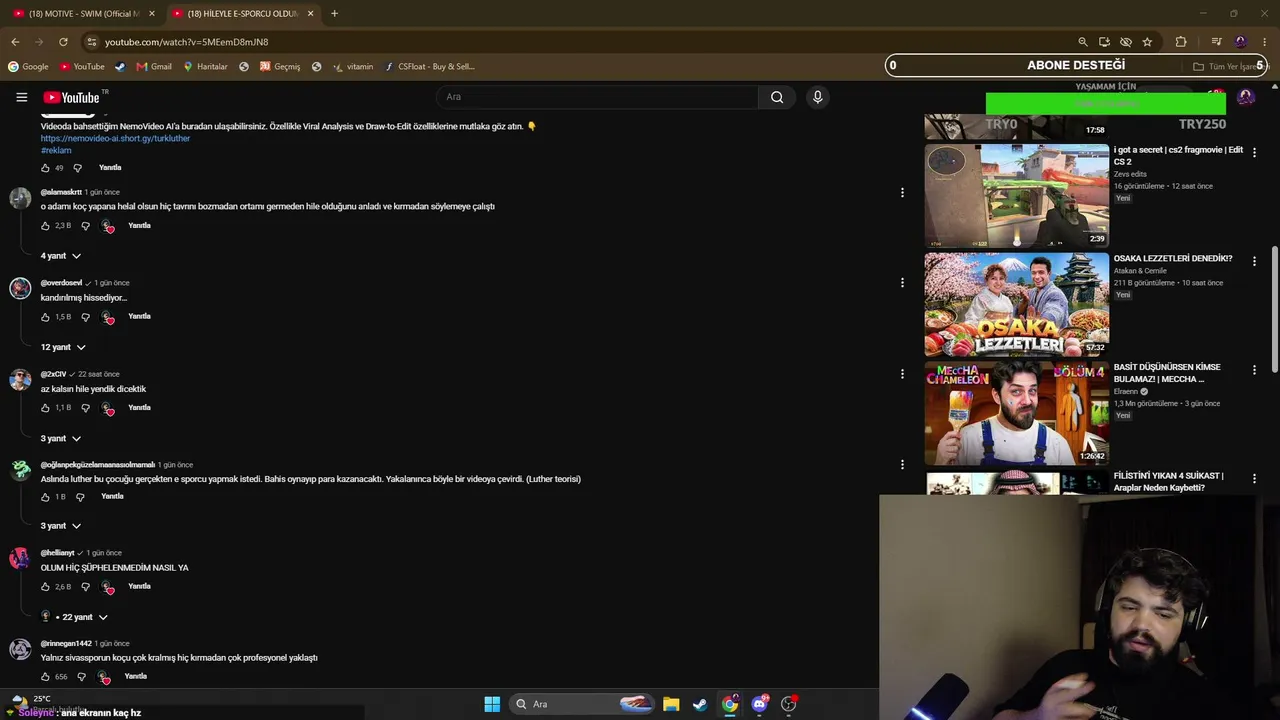The height and width of the screenshot is (720, 1280).
Task: Open the Gmail bookmark
Action: click(x=154, y=67)
